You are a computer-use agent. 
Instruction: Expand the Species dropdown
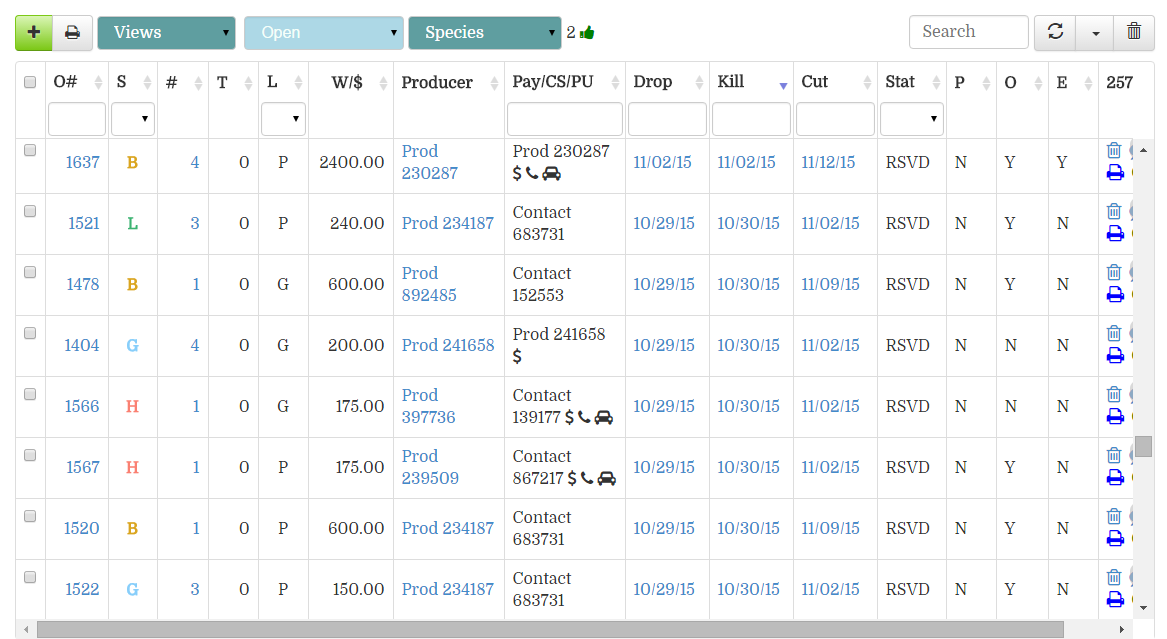(484, 32)
